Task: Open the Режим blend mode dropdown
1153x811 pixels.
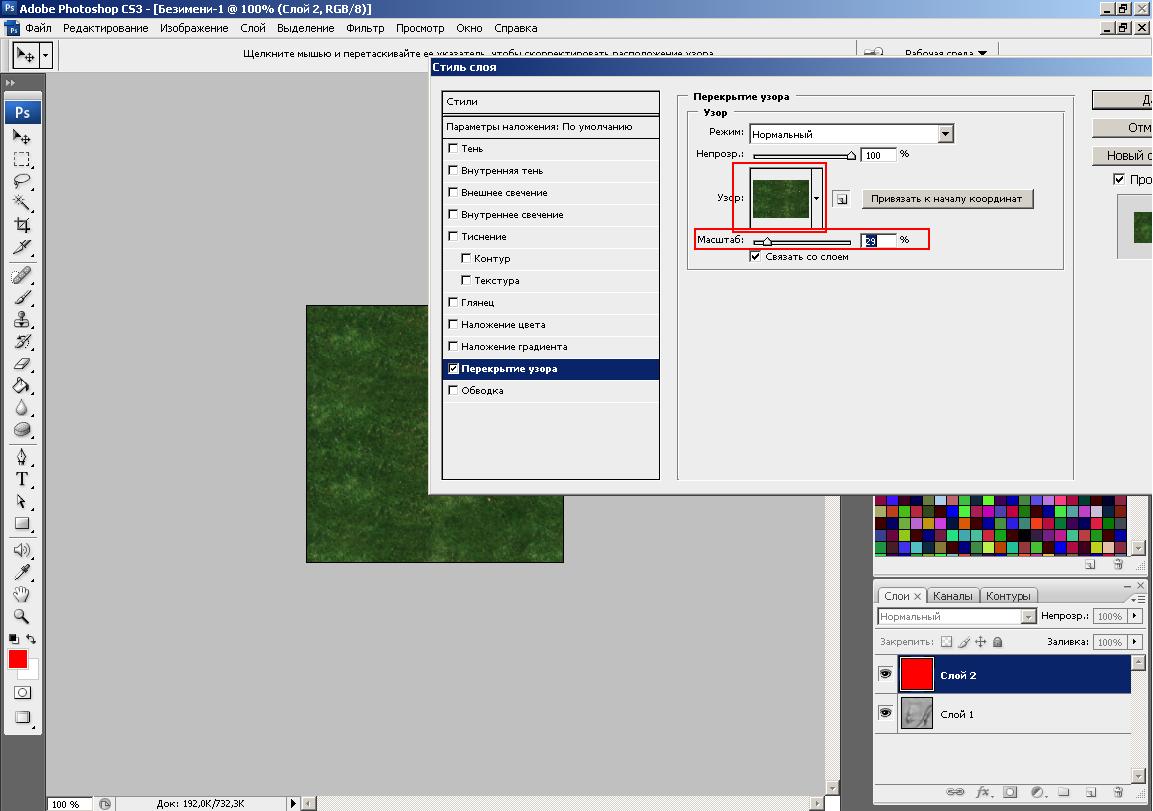Action: [x=946, y=134]
